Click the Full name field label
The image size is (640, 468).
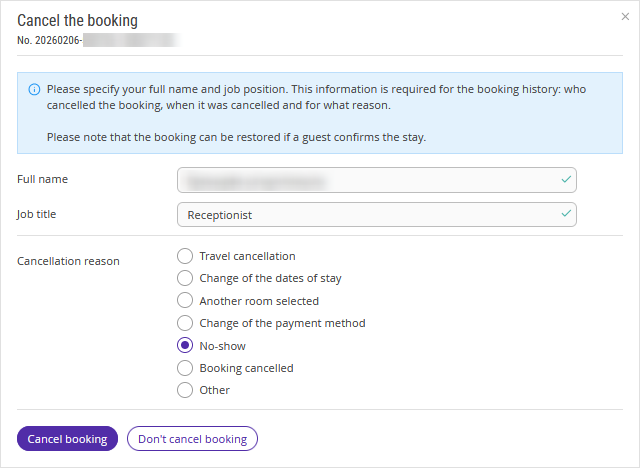(42, 179)
